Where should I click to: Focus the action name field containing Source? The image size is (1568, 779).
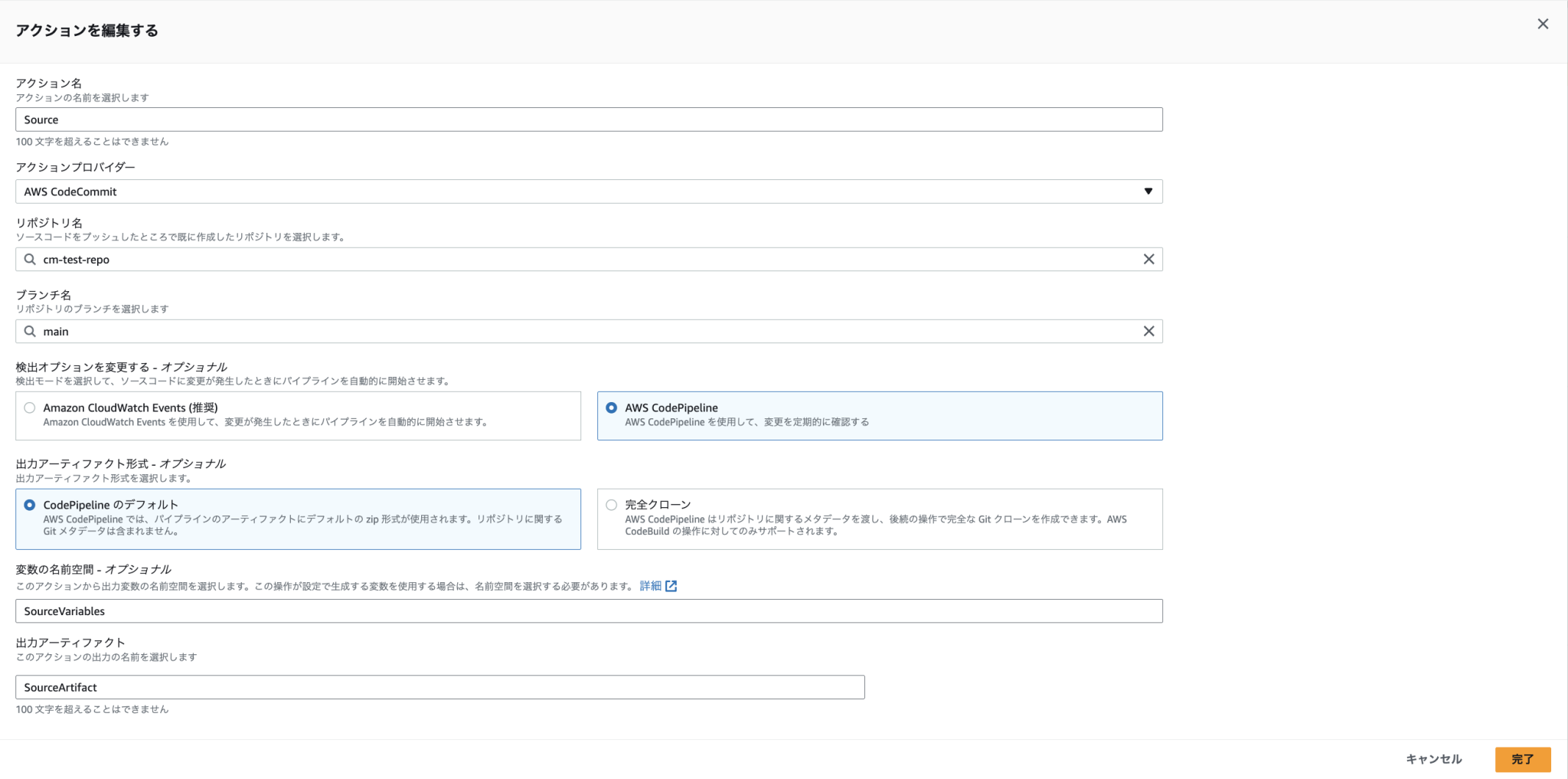tap(588, 119)
